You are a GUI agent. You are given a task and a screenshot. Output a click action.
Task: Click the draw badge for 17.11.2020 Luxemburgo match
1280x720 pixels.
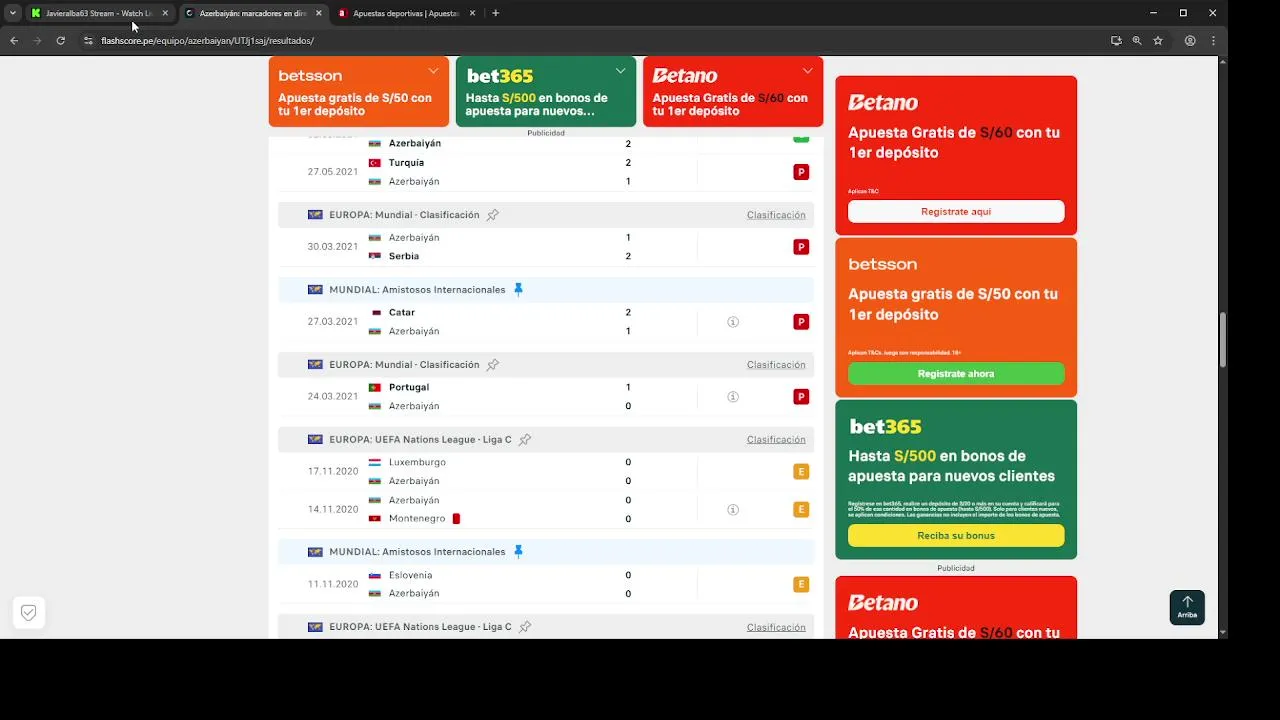[801, 472]
